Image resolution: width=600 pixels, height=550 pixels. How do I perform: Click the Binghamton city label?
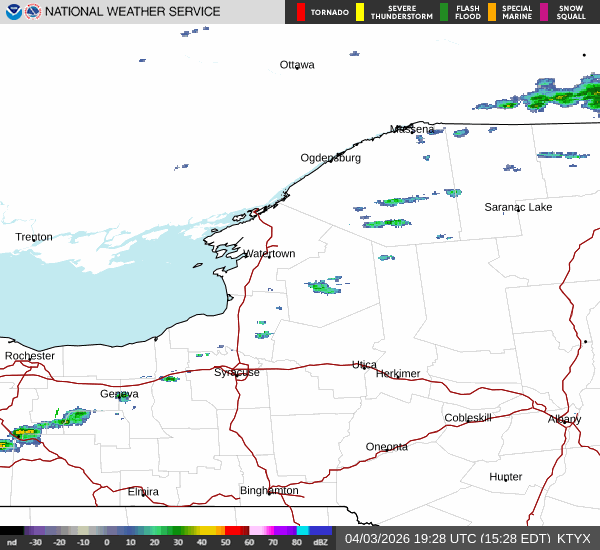tap(269, 490)
